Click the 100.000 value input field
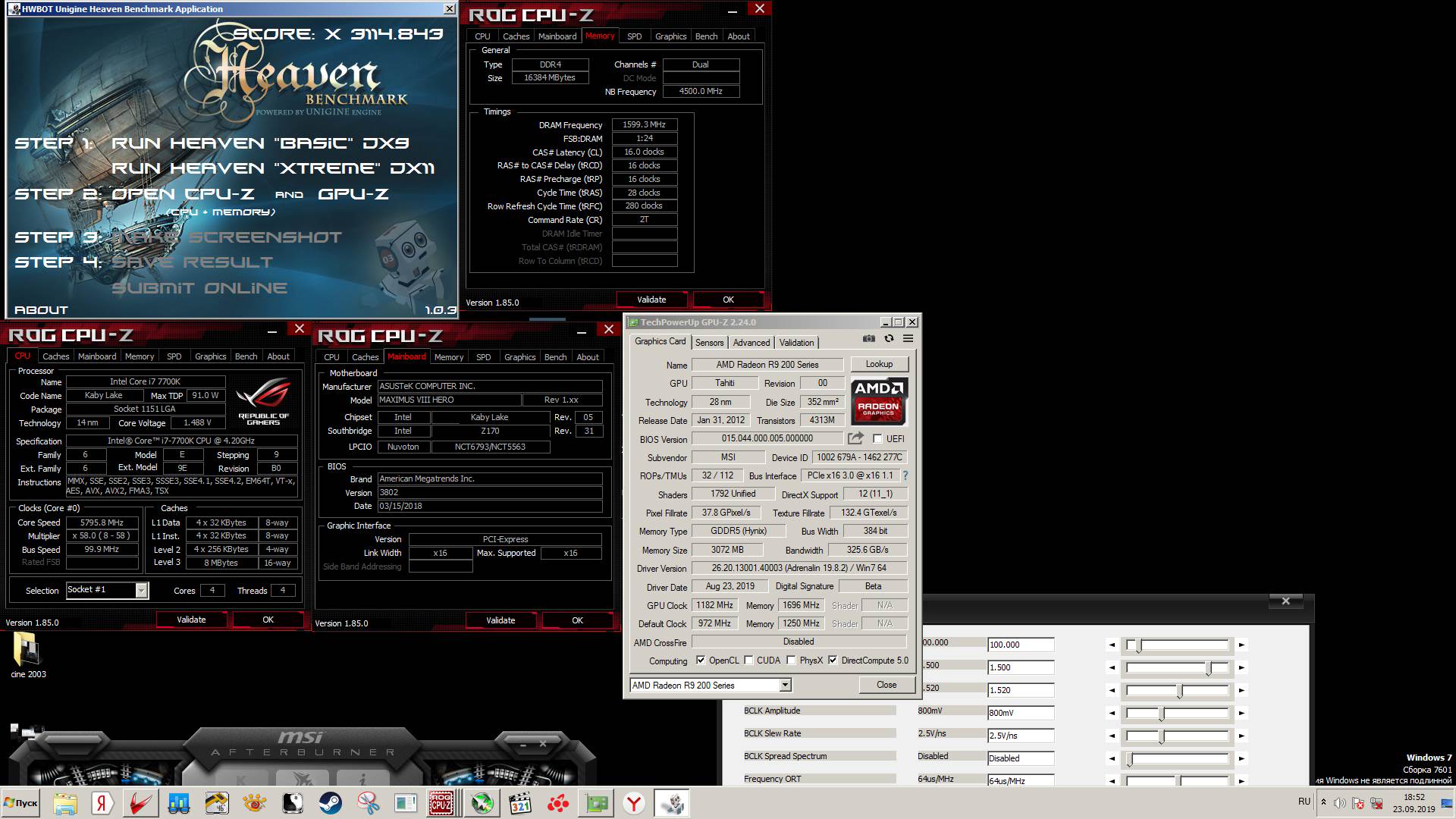This screenshot has width=1456, height=819. (1021, 645)
